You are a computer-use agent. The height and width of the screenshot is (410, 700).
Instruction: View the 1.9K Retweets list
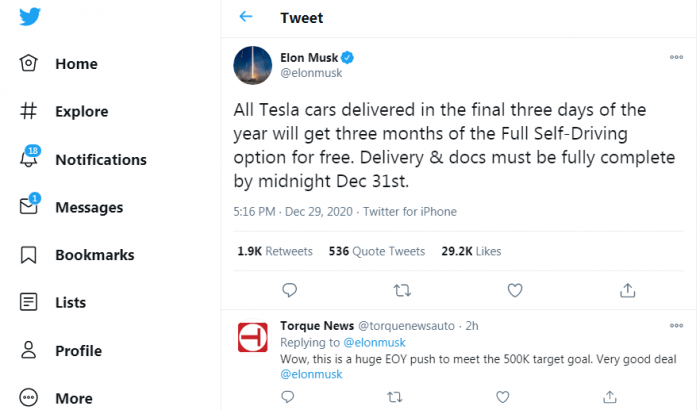pyautogui.click(x=275, y=251)
